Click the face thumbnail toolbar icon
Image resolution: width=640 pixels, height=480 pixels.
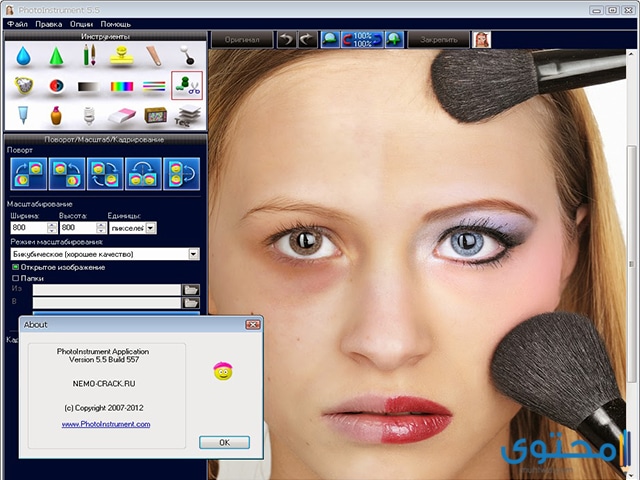click(482, 40)
